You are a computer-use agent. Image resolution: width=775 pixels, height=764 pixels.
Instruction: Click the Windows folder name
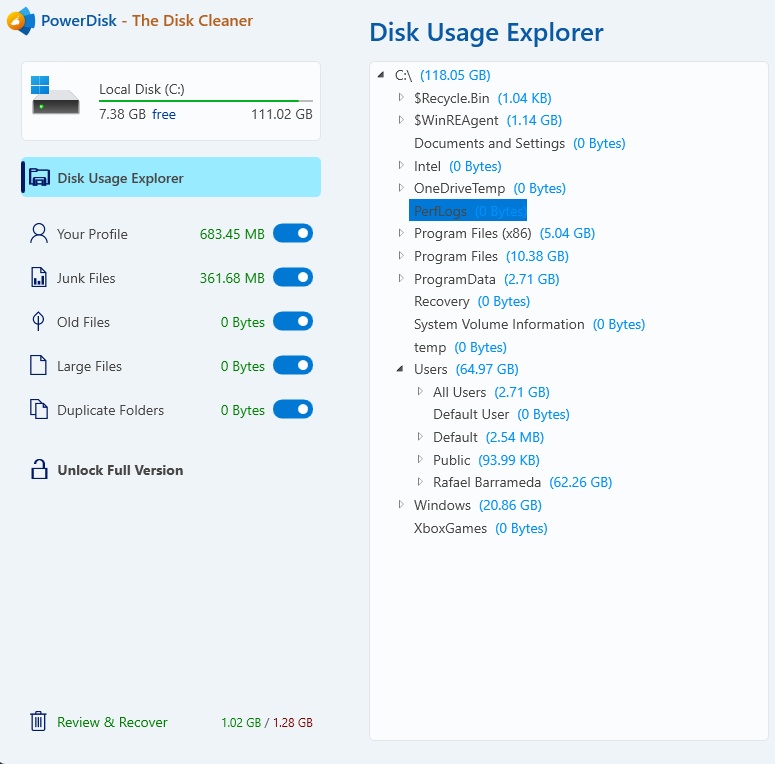pos(442,505)
